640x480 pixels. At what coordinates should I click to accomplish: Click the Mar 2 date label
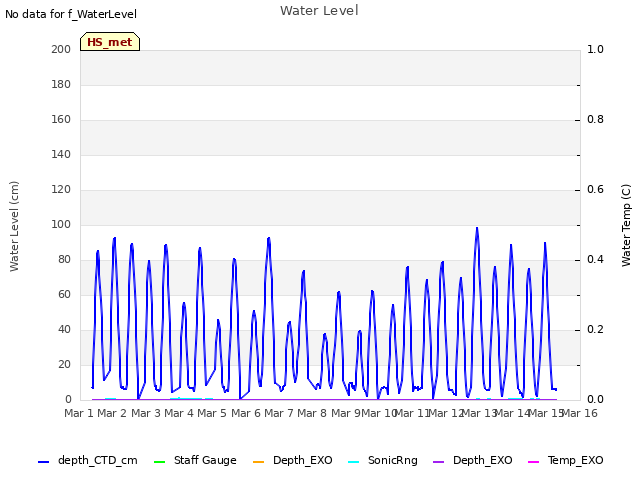click(x=112, y=413)
